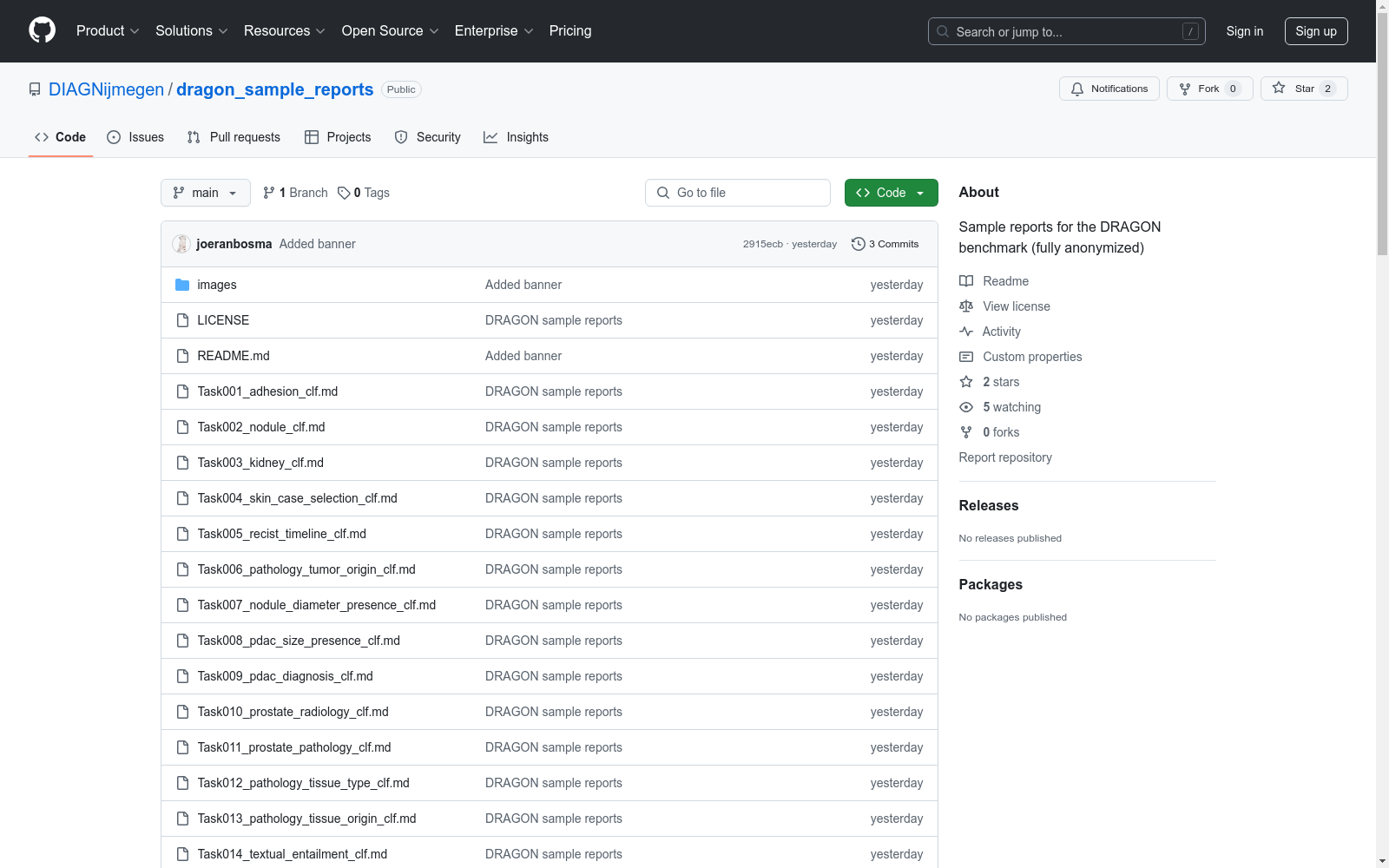This screenshot has width=1389, height=868.
Task: Click the joeranbosma avatar image
Action: coord(181,244)
